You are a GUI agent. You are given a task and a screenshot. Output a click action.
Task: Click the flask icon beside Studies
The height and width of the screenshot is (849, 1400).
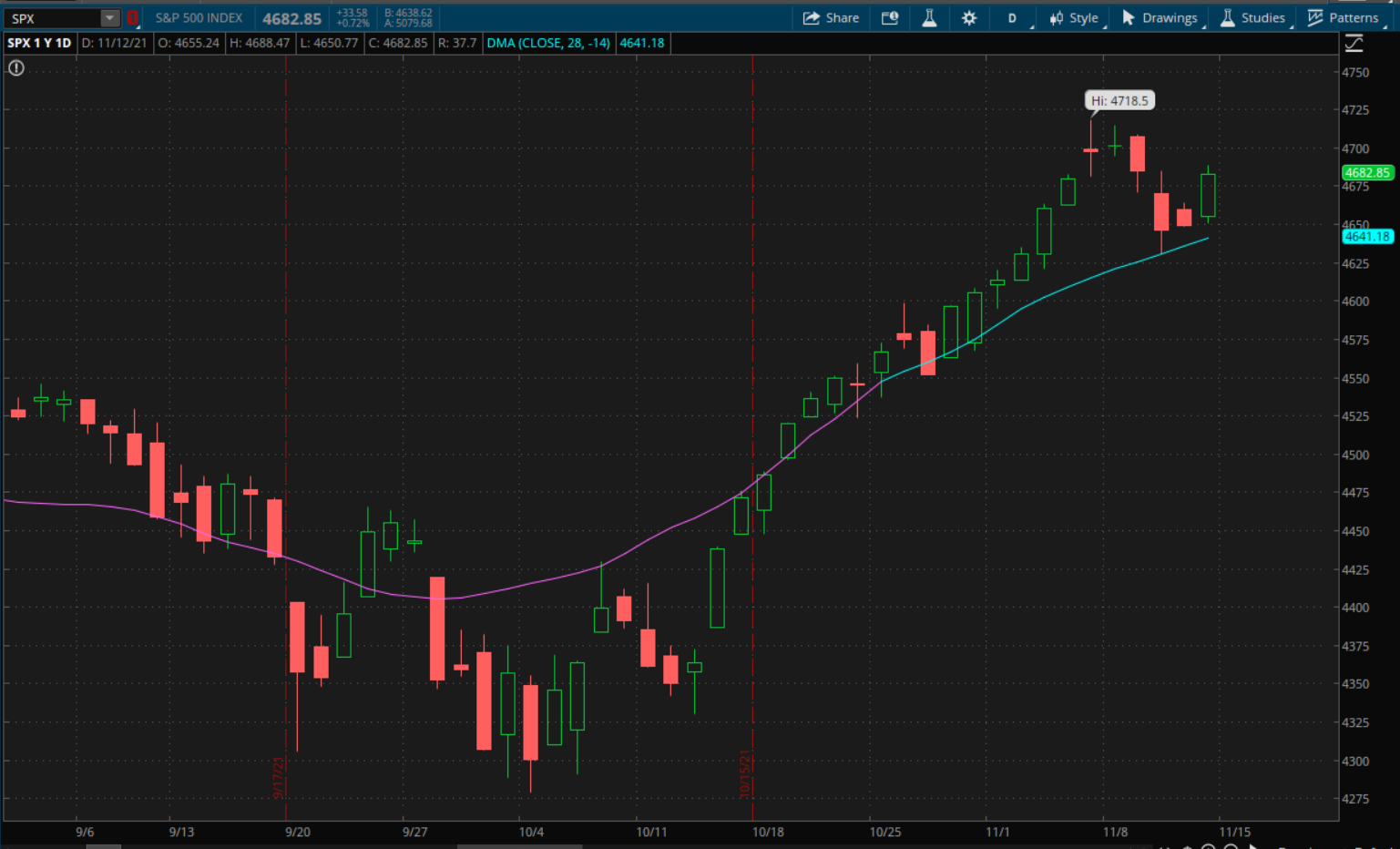1228,18
